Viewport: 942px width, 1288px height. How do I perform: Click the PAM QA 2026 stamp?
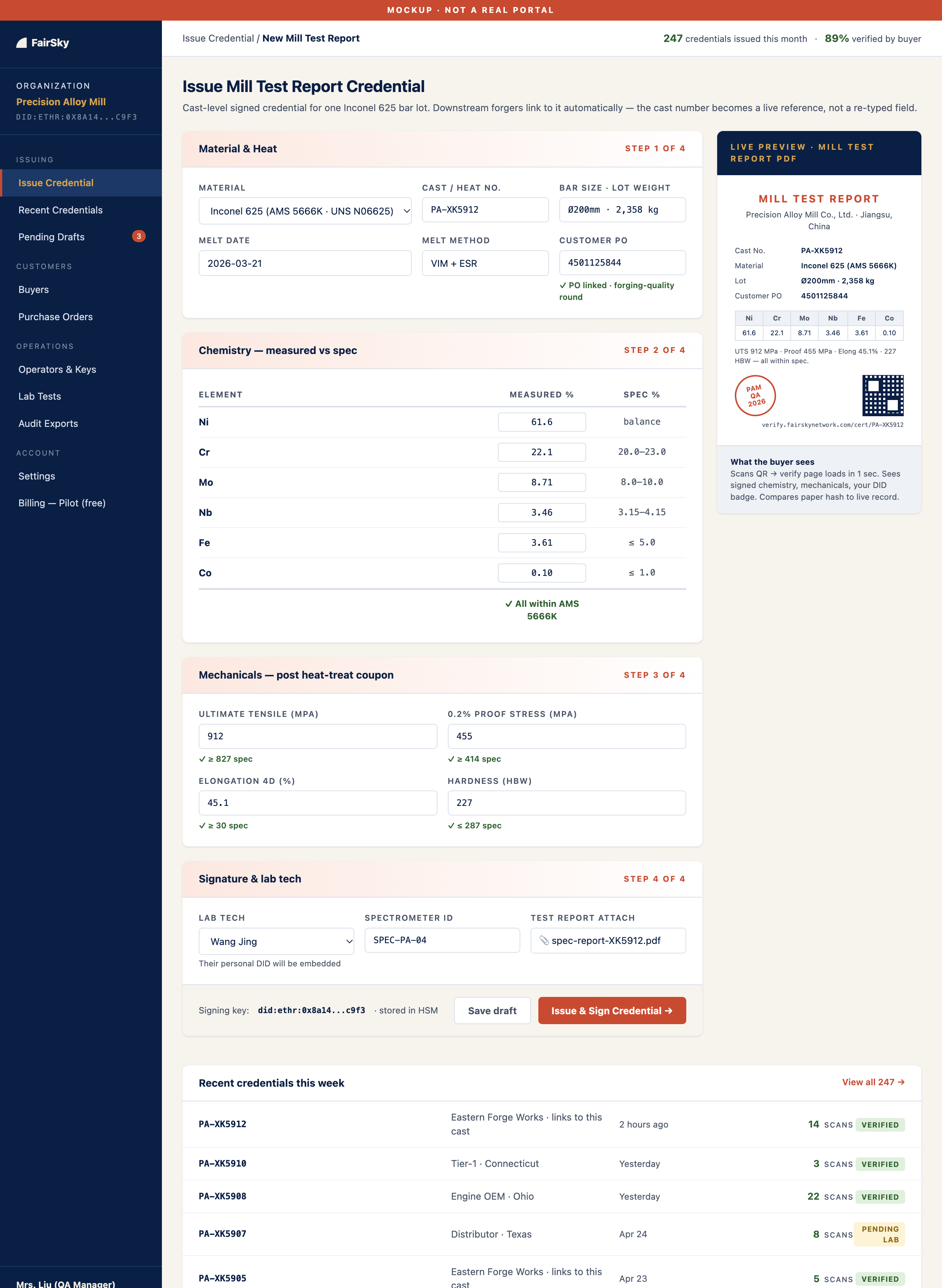pos(755,395)
